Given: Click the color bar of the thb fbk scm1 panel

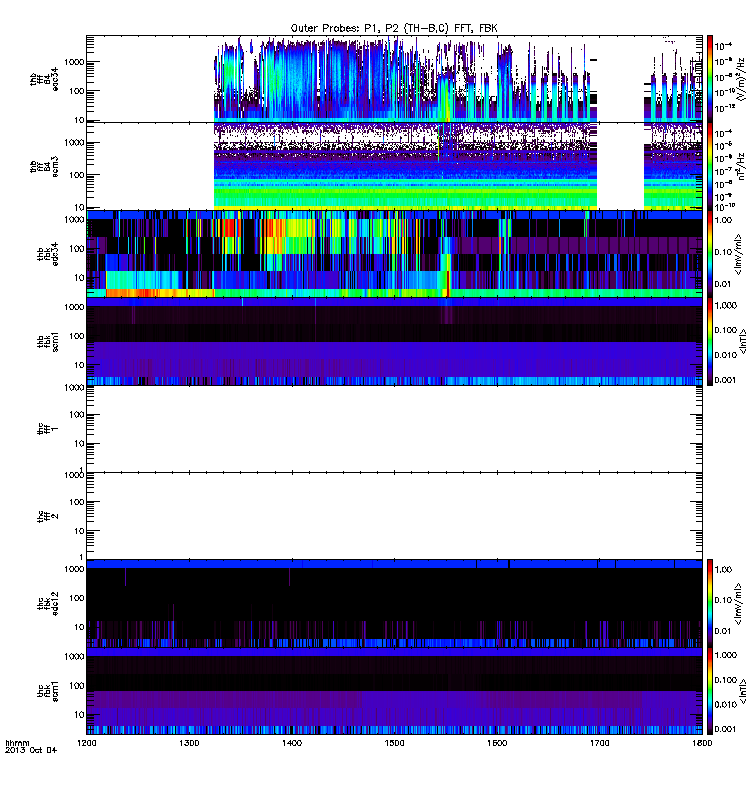Looking at the screenshot, I should click(710, 341).
